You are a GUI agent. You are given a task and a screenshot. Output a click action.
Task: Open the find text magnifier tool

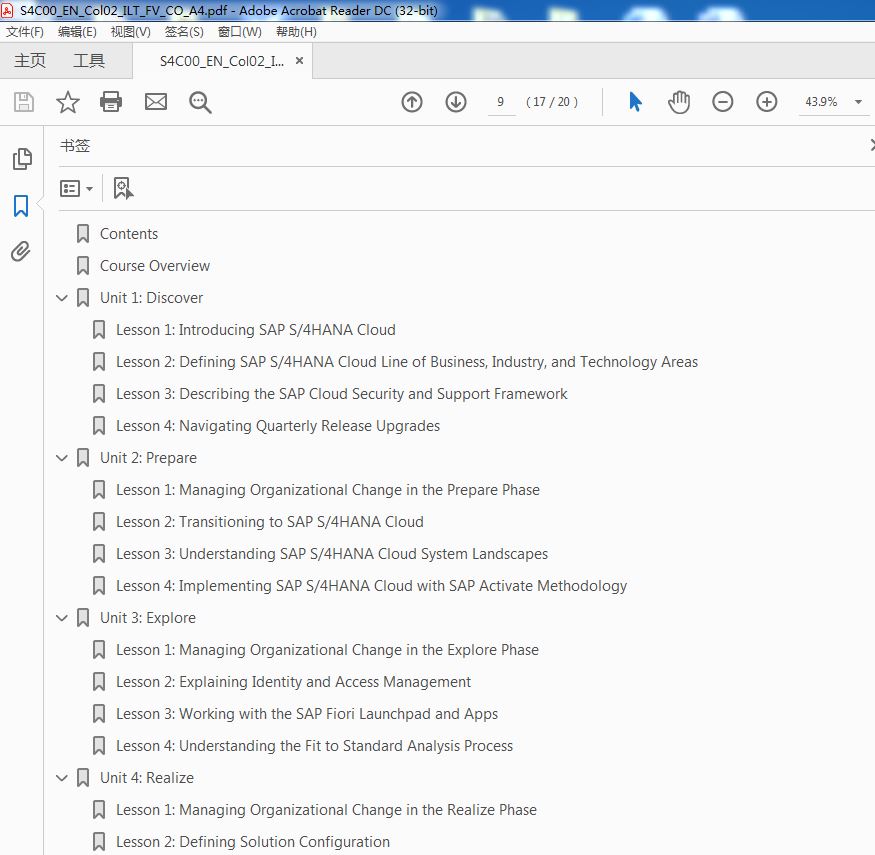coord(200,103)
